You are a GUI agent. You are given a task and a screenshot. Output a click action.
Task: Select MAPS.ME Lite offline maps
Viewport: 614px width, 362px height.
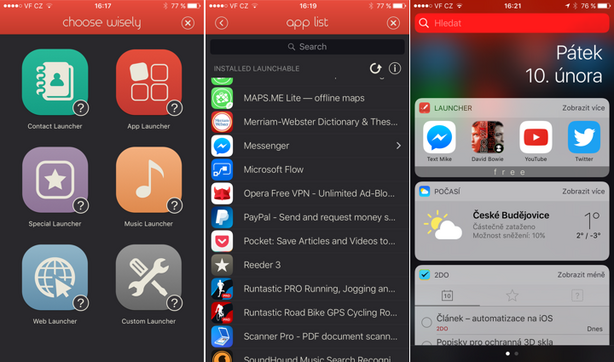point(307,98)
